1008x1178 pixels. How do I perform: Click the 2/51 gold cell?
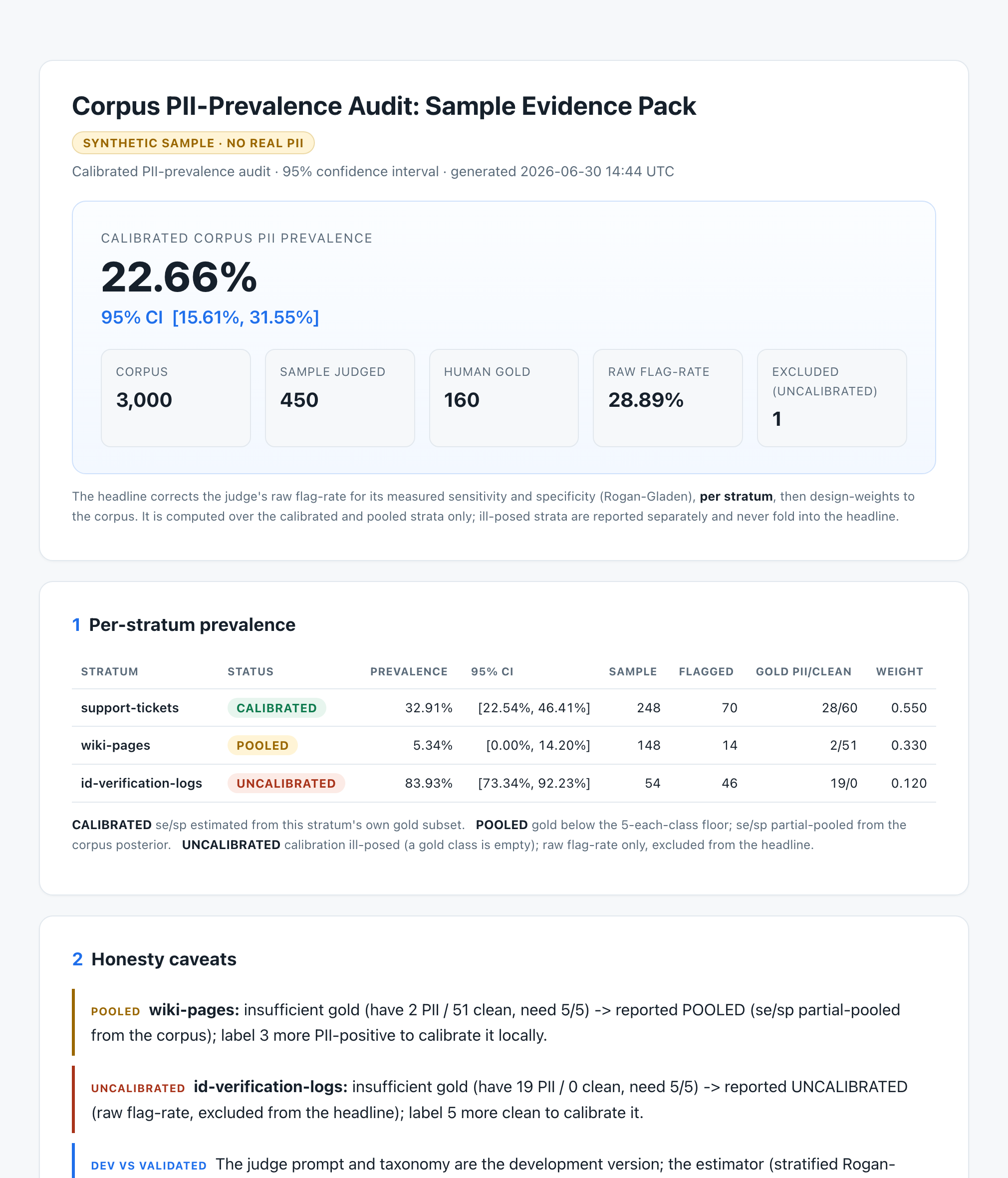[844, 745]
